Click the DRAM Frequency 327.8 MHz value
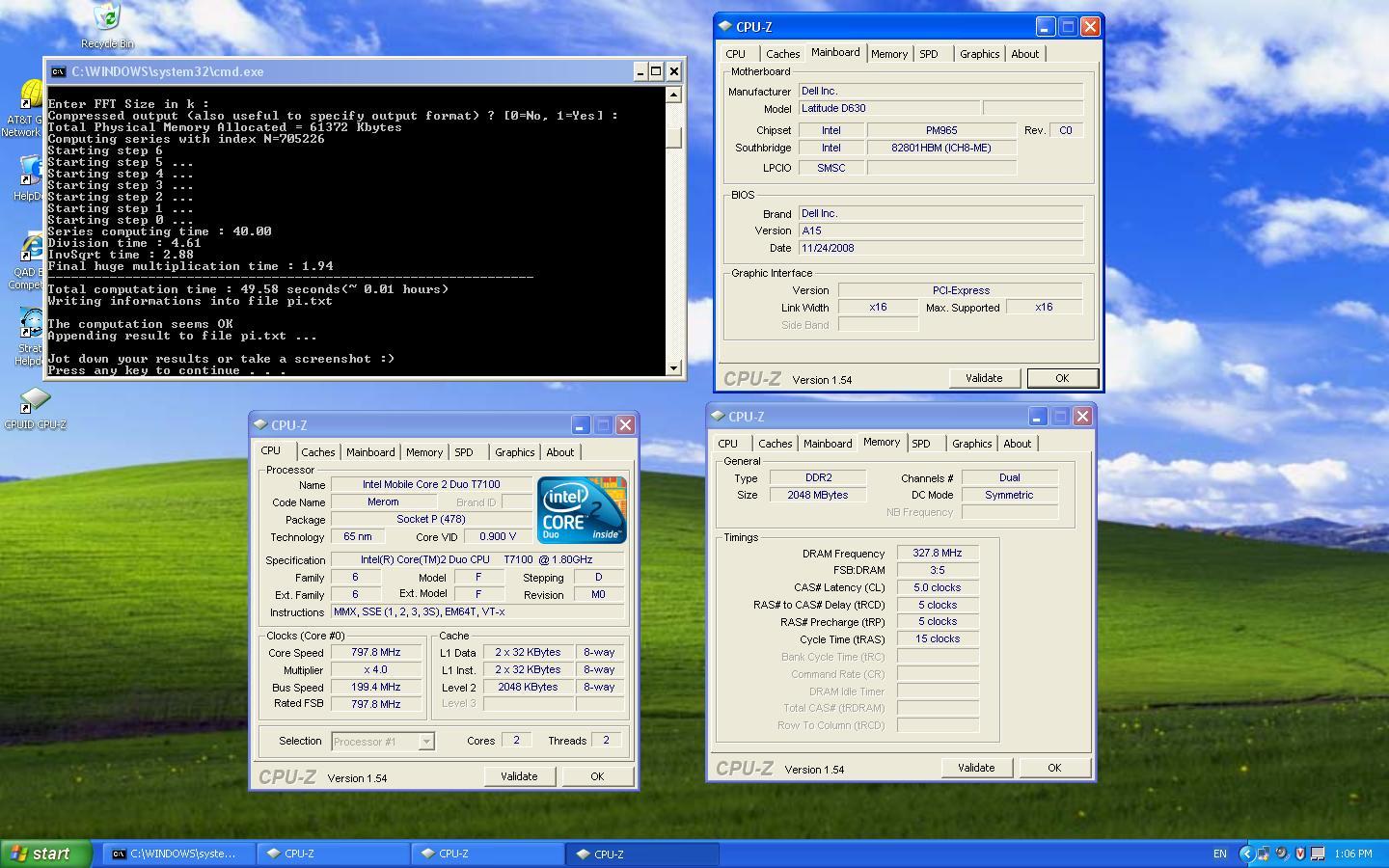Screen dimensions: 1389x868 938,554
